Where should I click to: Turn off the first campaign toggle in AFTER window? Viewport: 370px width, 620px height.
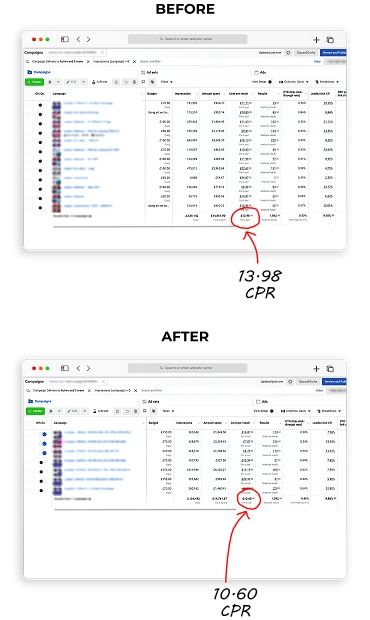point(43,434)
